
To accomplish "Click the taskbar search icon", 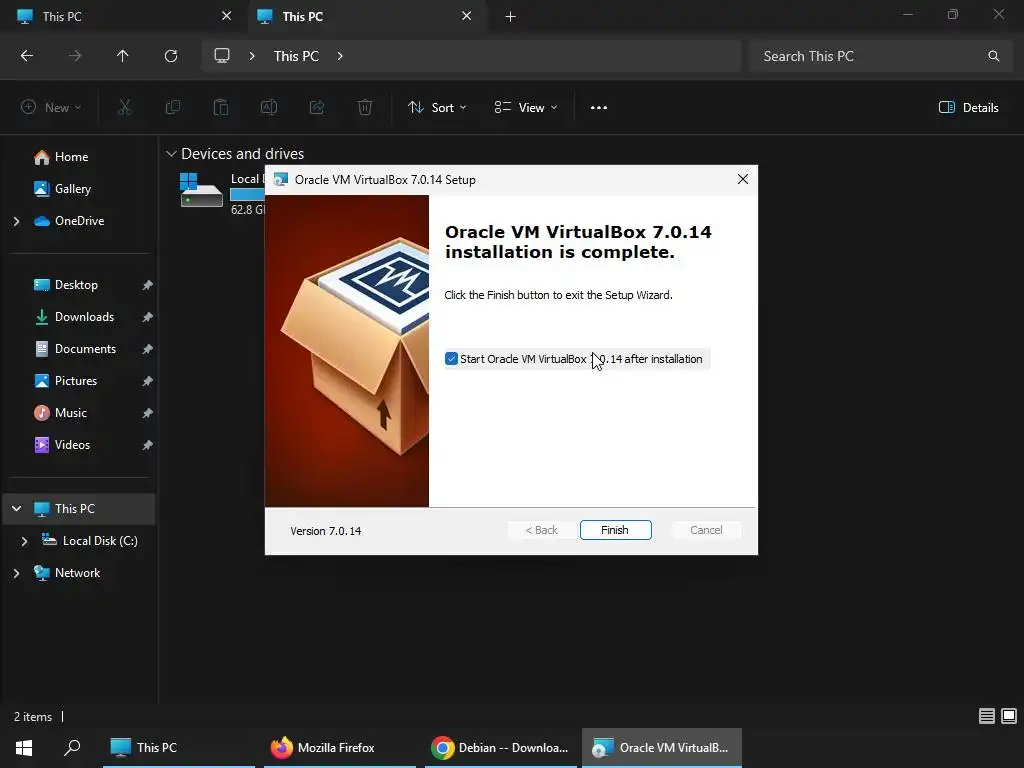I will coord(72,748).
